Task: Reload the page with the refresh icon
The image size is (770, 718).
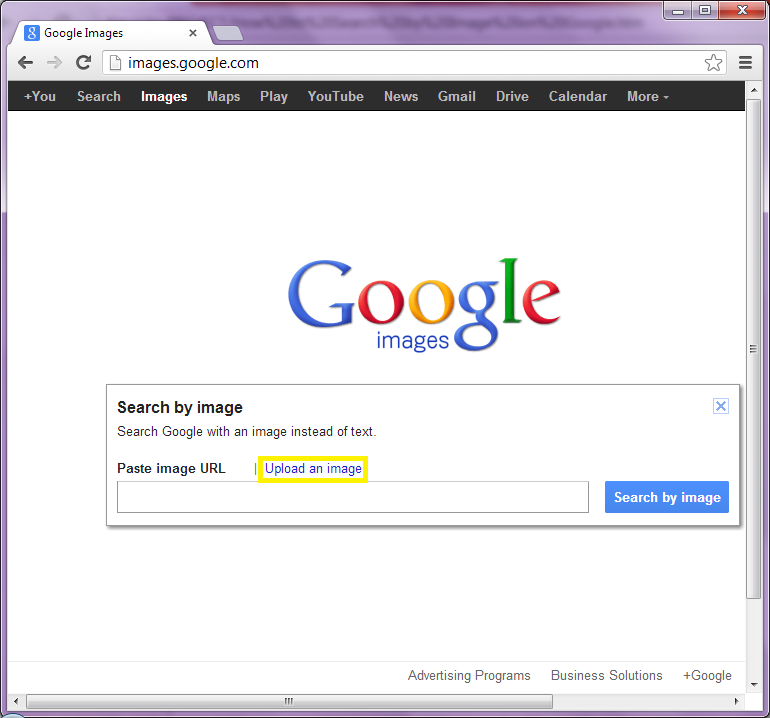Action: [x=83, y=62]
